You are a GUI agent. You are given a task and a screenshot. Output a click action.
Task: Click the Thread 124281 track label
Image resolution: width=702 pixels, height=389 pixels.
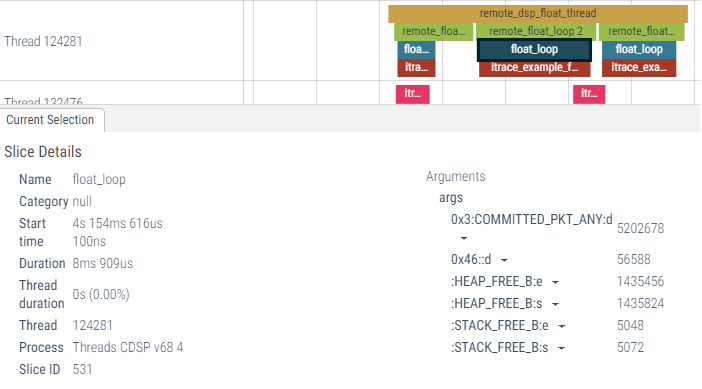tap(43, 41)
